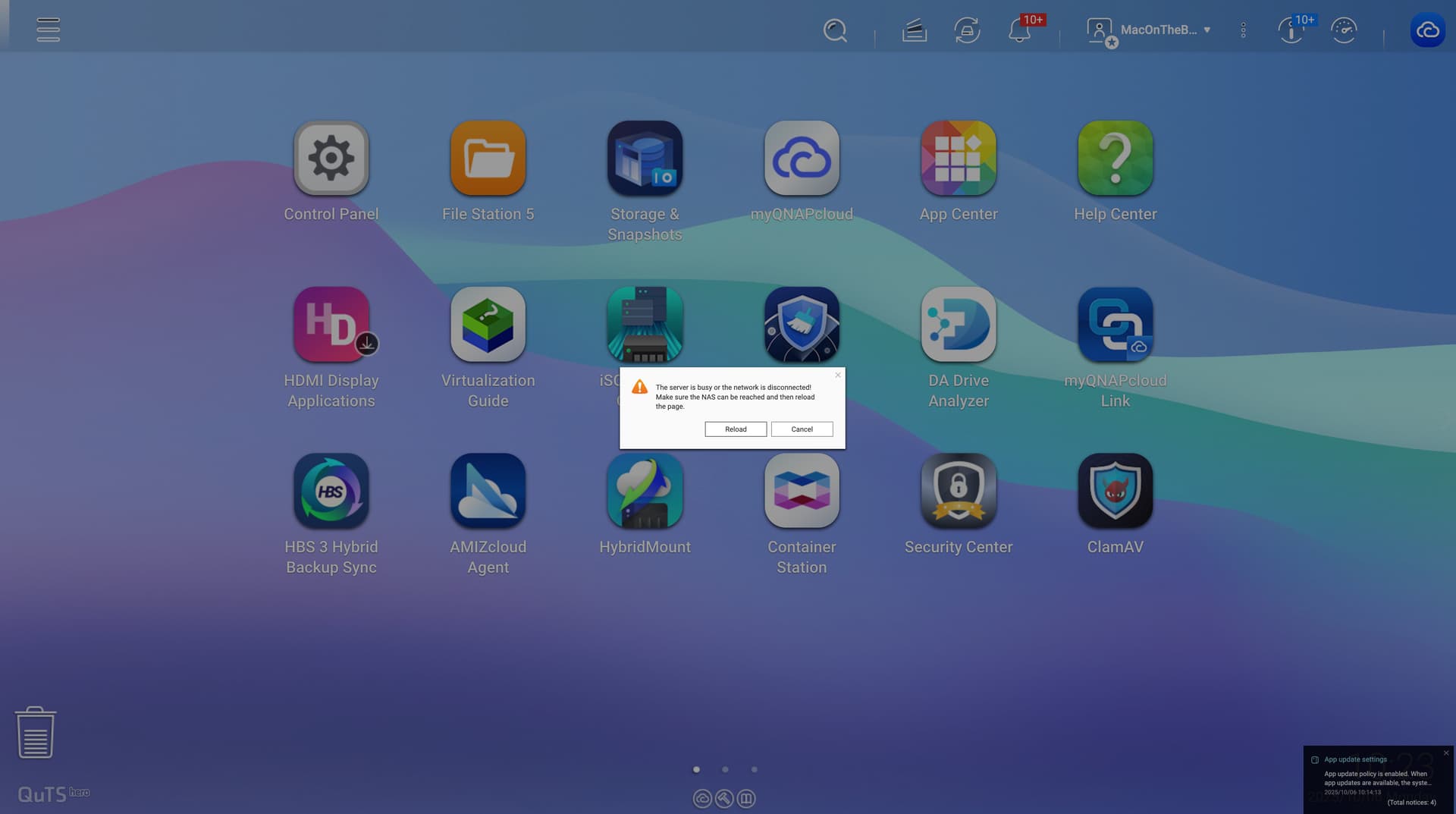This screenshot has height=814, width=1456.
Task: Open Storage & Snapshots
Action: pos(645,159)
